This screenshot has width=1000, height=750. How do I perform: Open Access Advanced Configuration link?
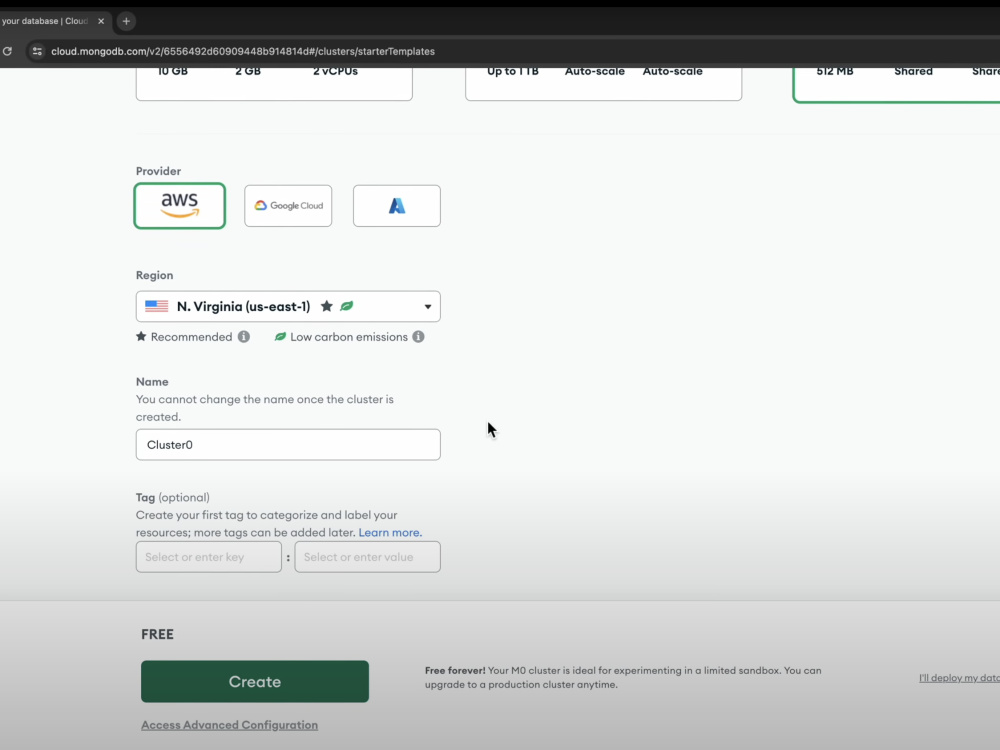[230, 725]
